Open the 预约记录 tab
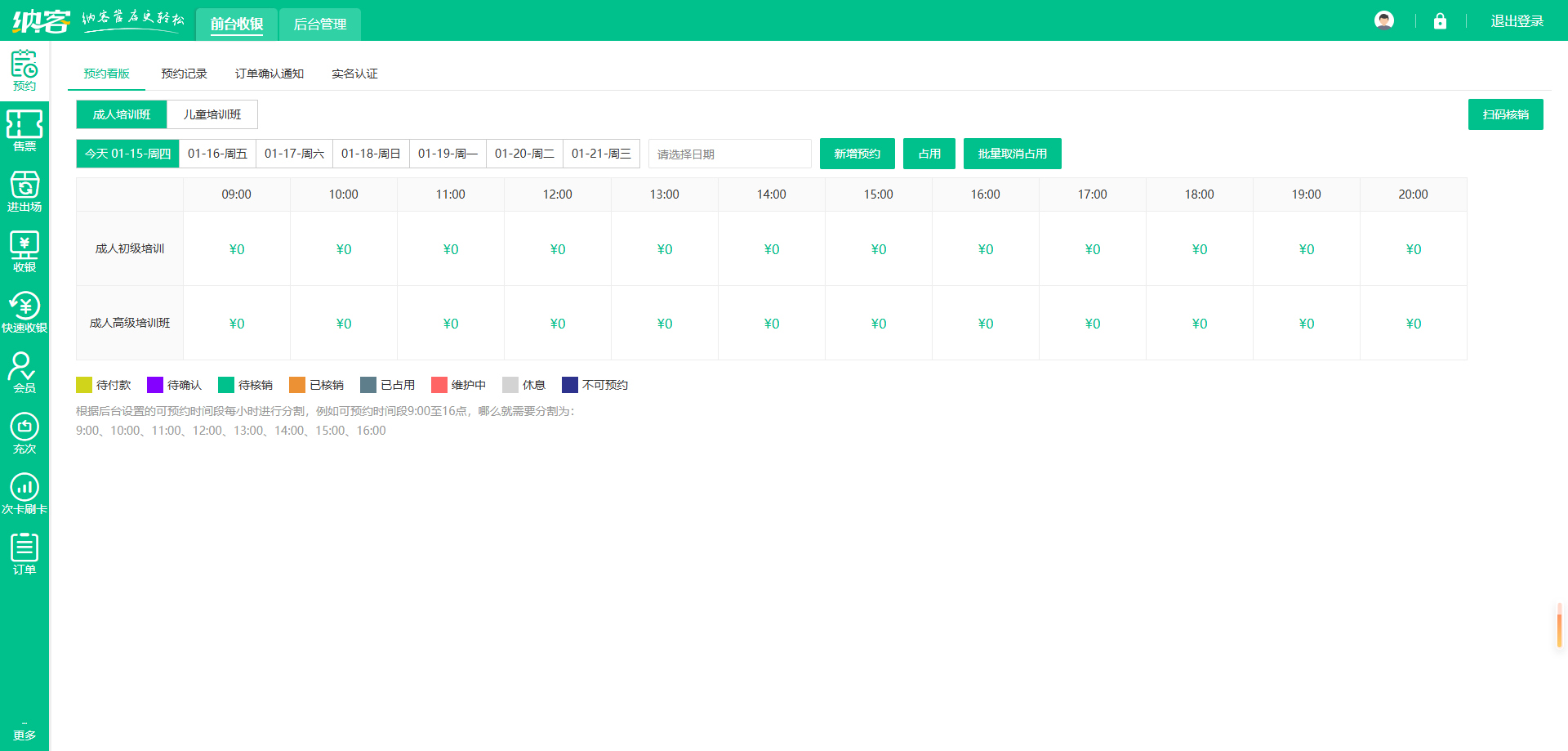 (x=184, y=74)
